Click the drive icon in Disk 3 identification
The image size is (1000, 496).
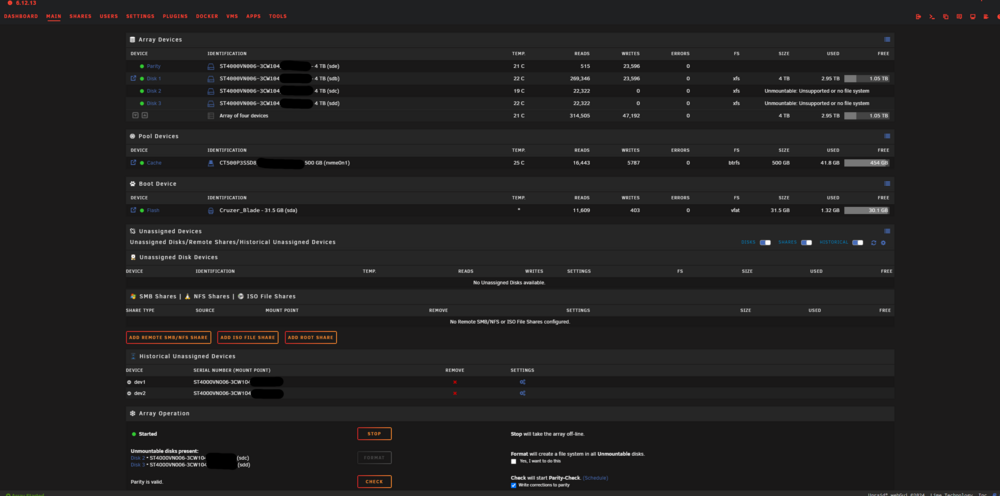tap(210, 103)
